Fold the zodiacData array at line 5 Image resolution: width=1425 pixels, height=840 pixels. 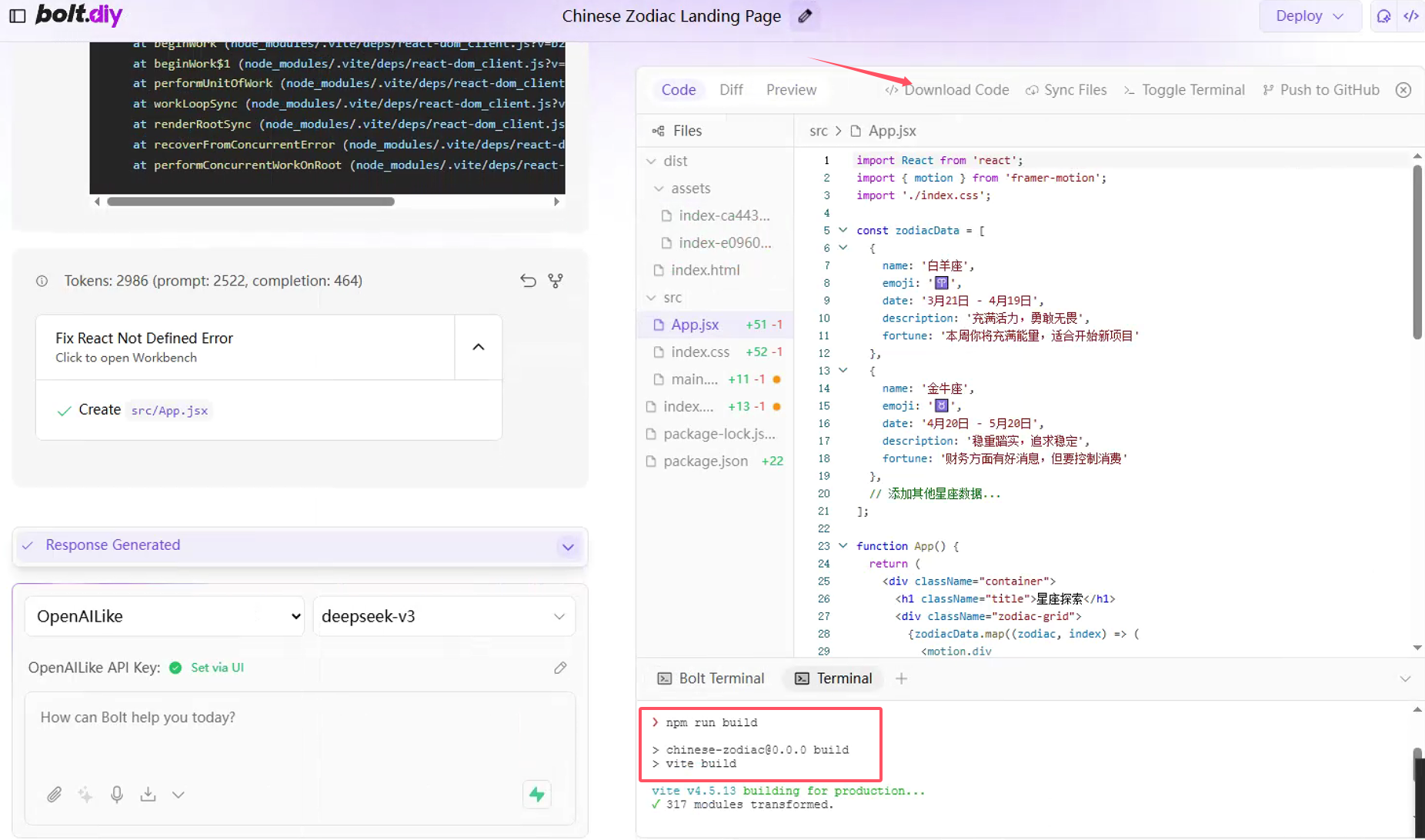coord(843,230)
